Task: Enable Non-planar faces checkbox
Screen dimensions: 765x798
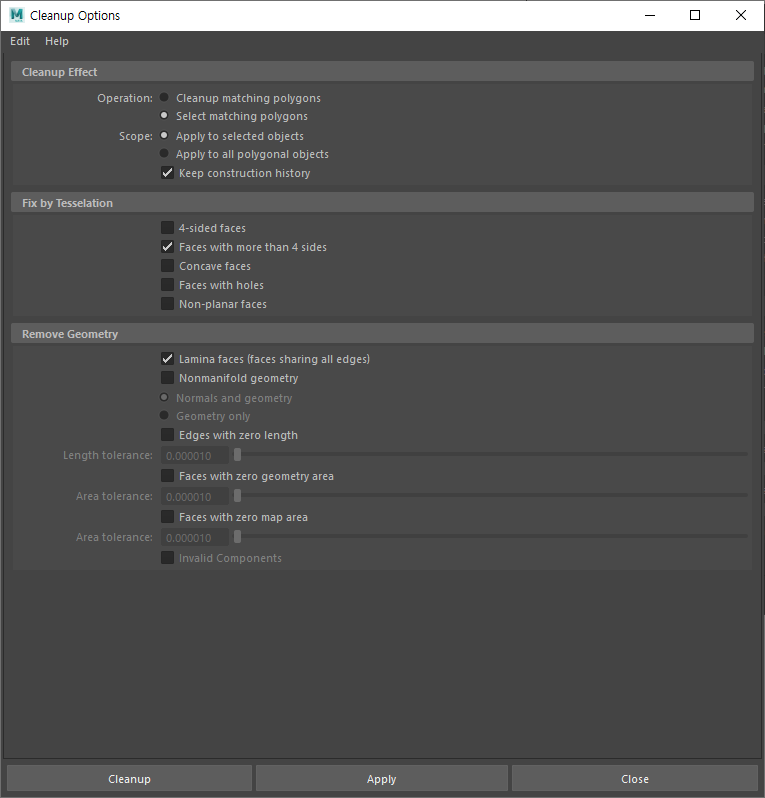Action: [x=167, y=304]
